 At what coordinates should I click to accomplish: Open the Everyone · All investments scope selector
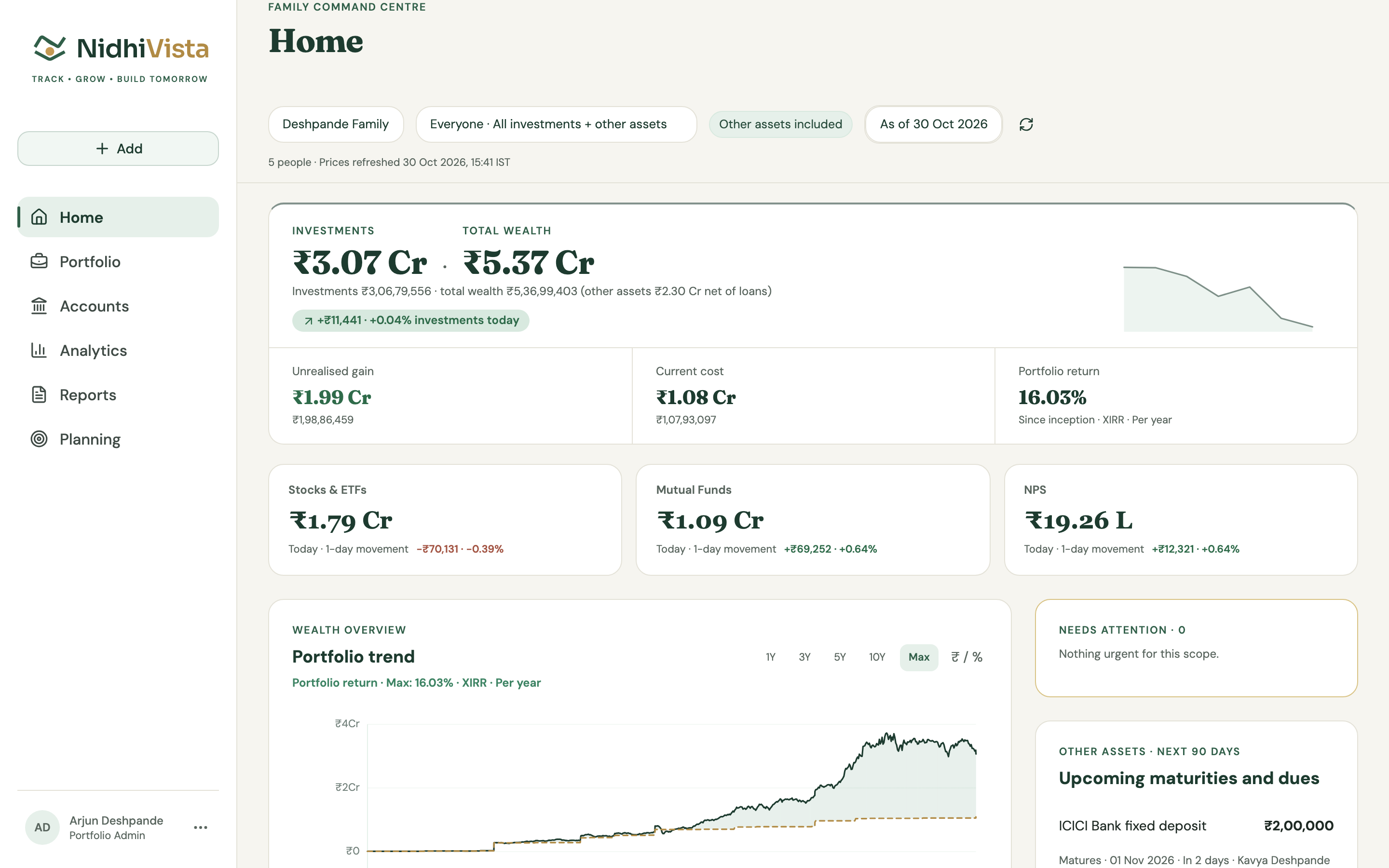coord(556,124)
